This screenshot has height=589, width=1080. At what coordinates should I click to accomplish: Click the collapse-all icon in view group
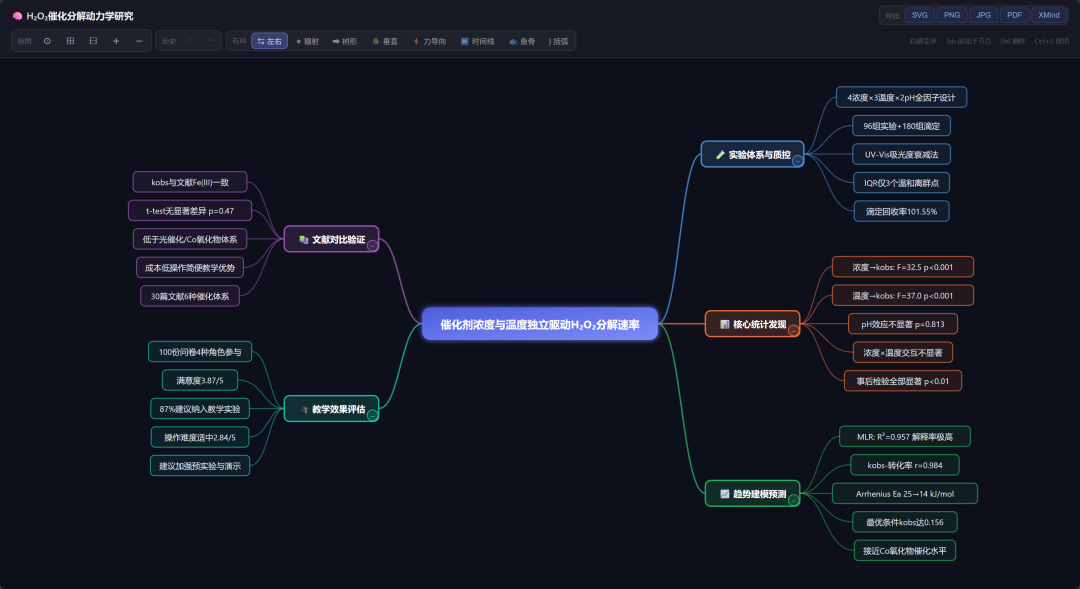(x=93, y=41)
